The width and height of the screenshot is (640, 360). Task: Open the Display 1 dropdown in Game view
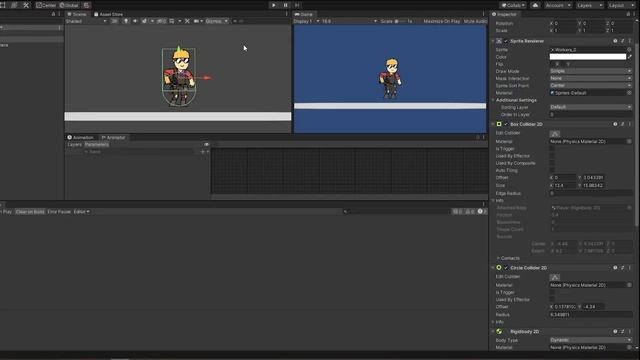(306, 21)
